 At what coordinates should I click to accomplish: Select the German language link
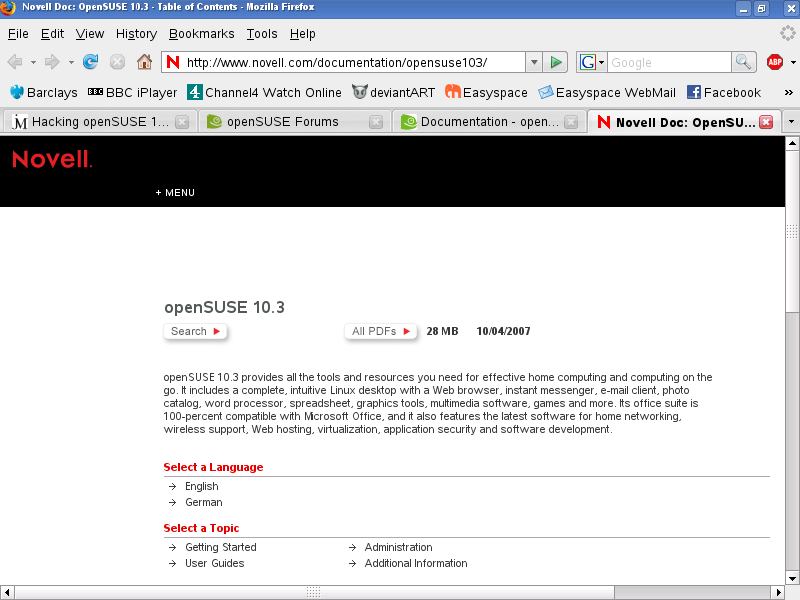click(204, 502)
